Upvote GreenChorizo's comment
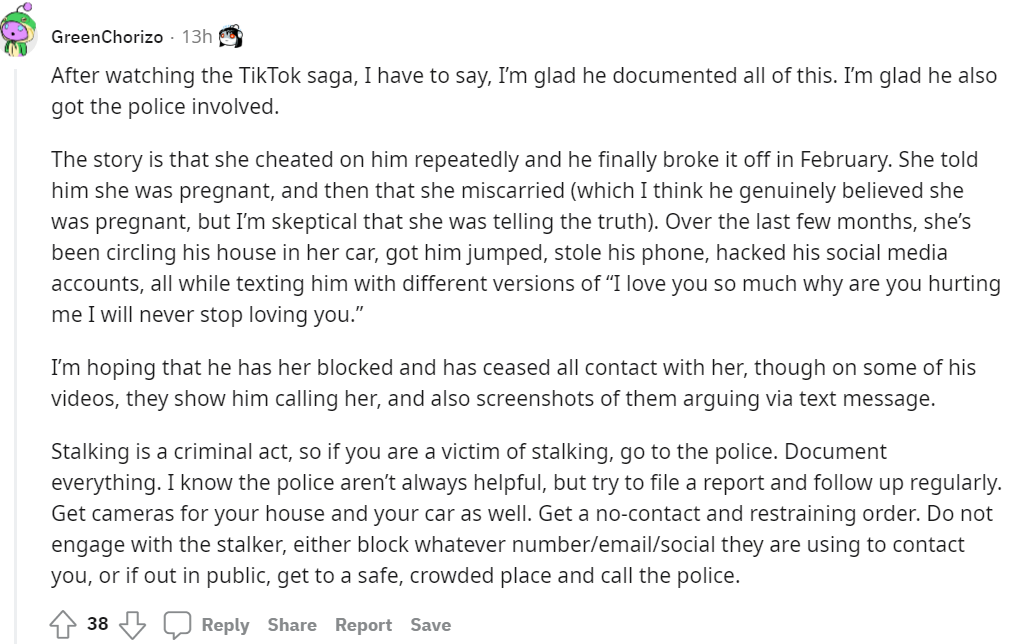Image resolution: width=1016 pixels, height=644 pixels. pos(63,625)
